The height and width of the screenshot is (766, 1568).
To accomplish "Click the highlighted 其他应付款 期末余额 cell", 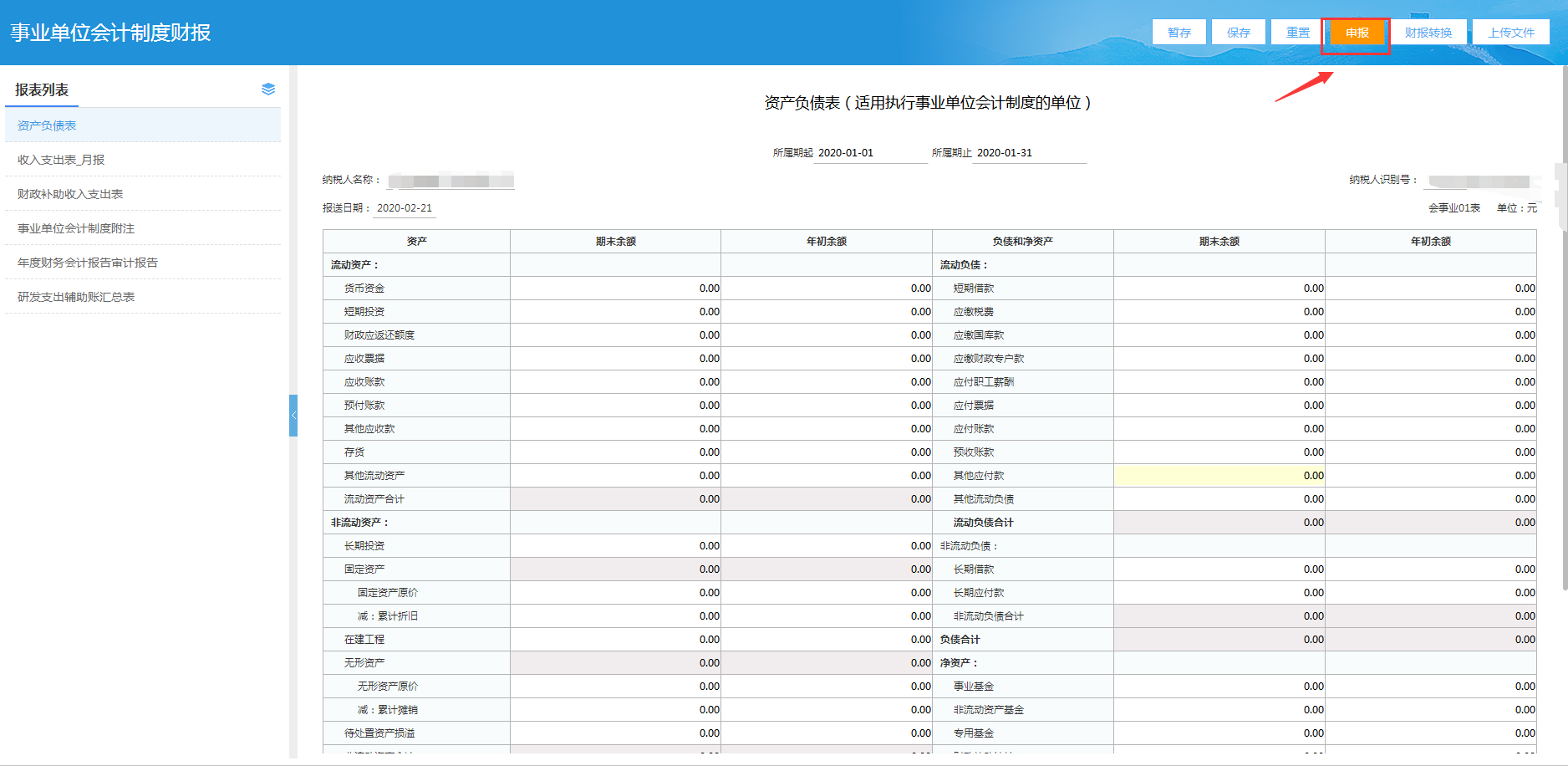I will coord(1219,476).
